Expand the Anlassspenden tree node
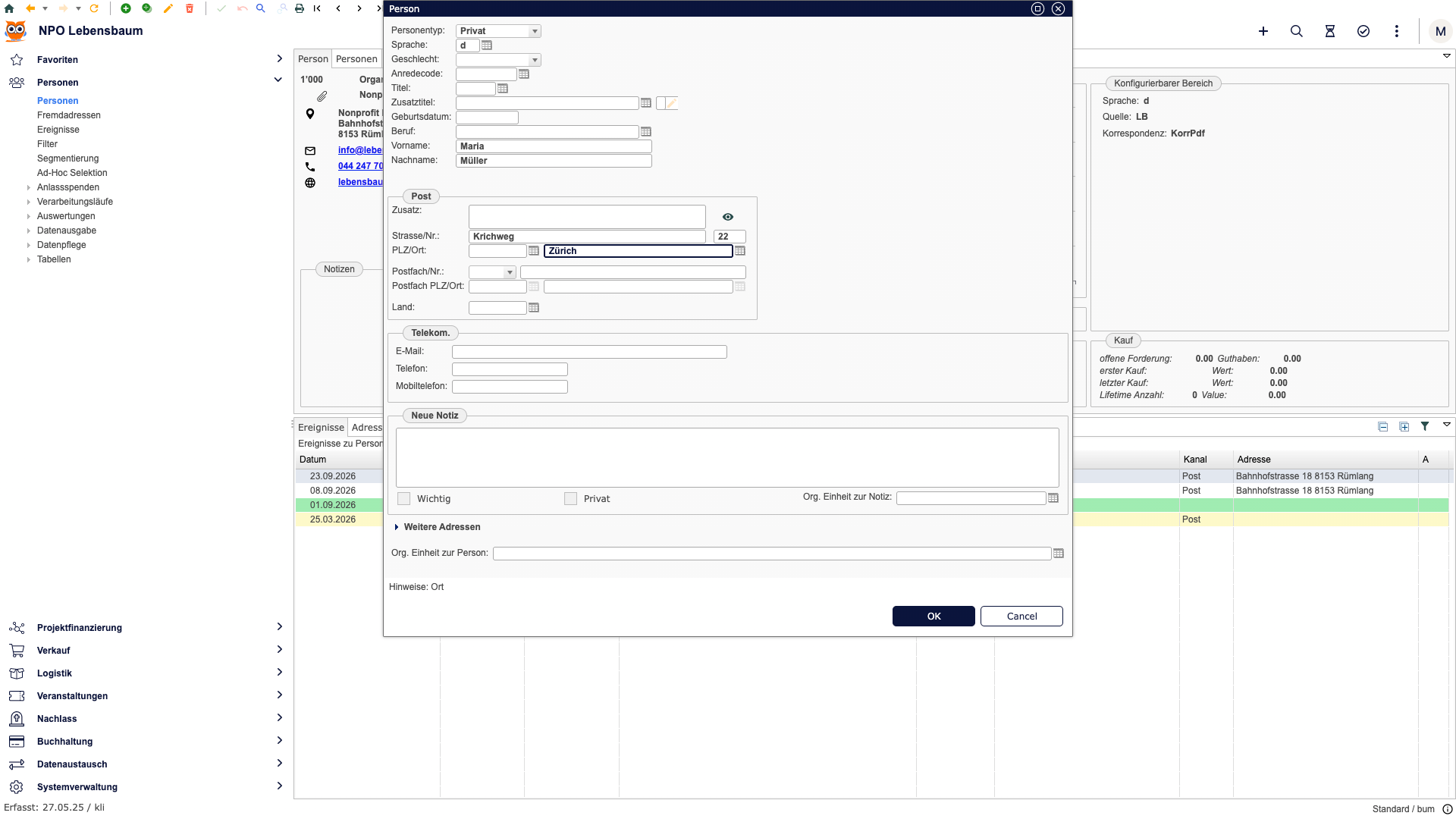1456x819 pixels. tap(29, 187)
